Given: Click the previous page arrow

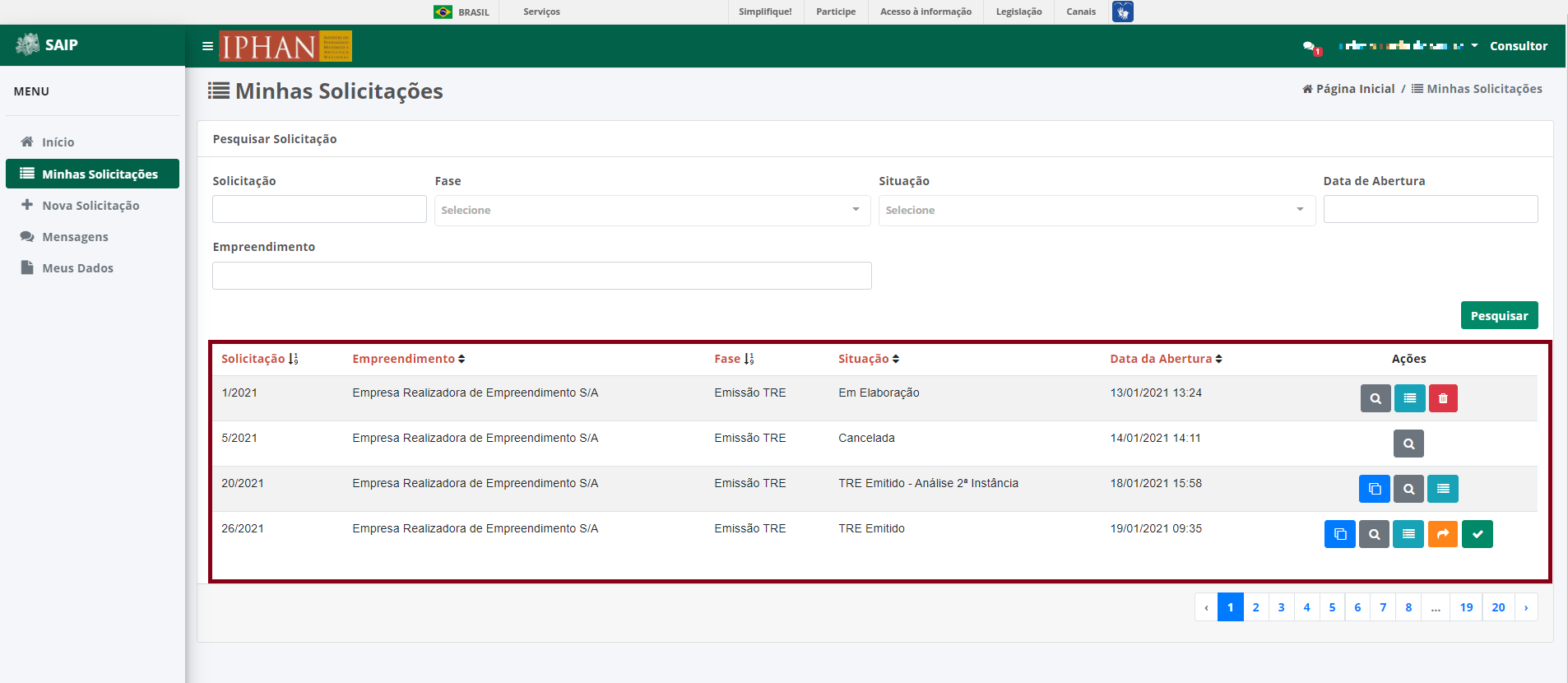Looking at the screenshot, I should pos(1206,607).
